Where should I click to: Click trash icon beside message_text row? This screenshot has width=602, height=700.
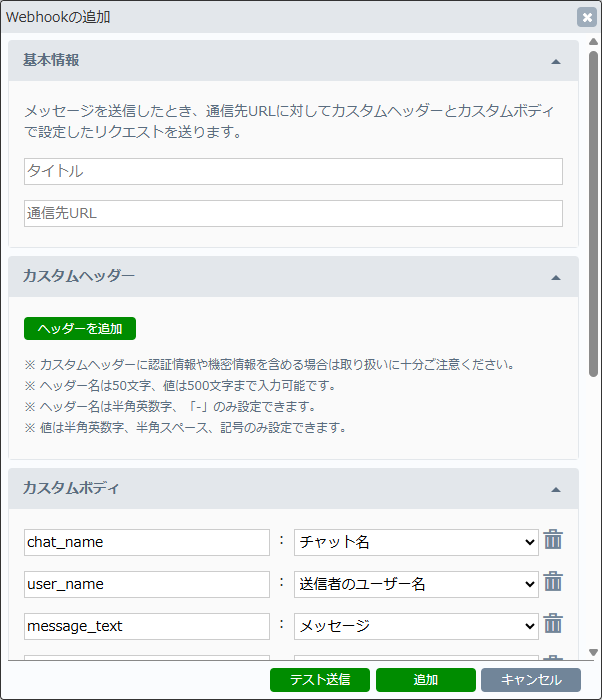(553, 625)
